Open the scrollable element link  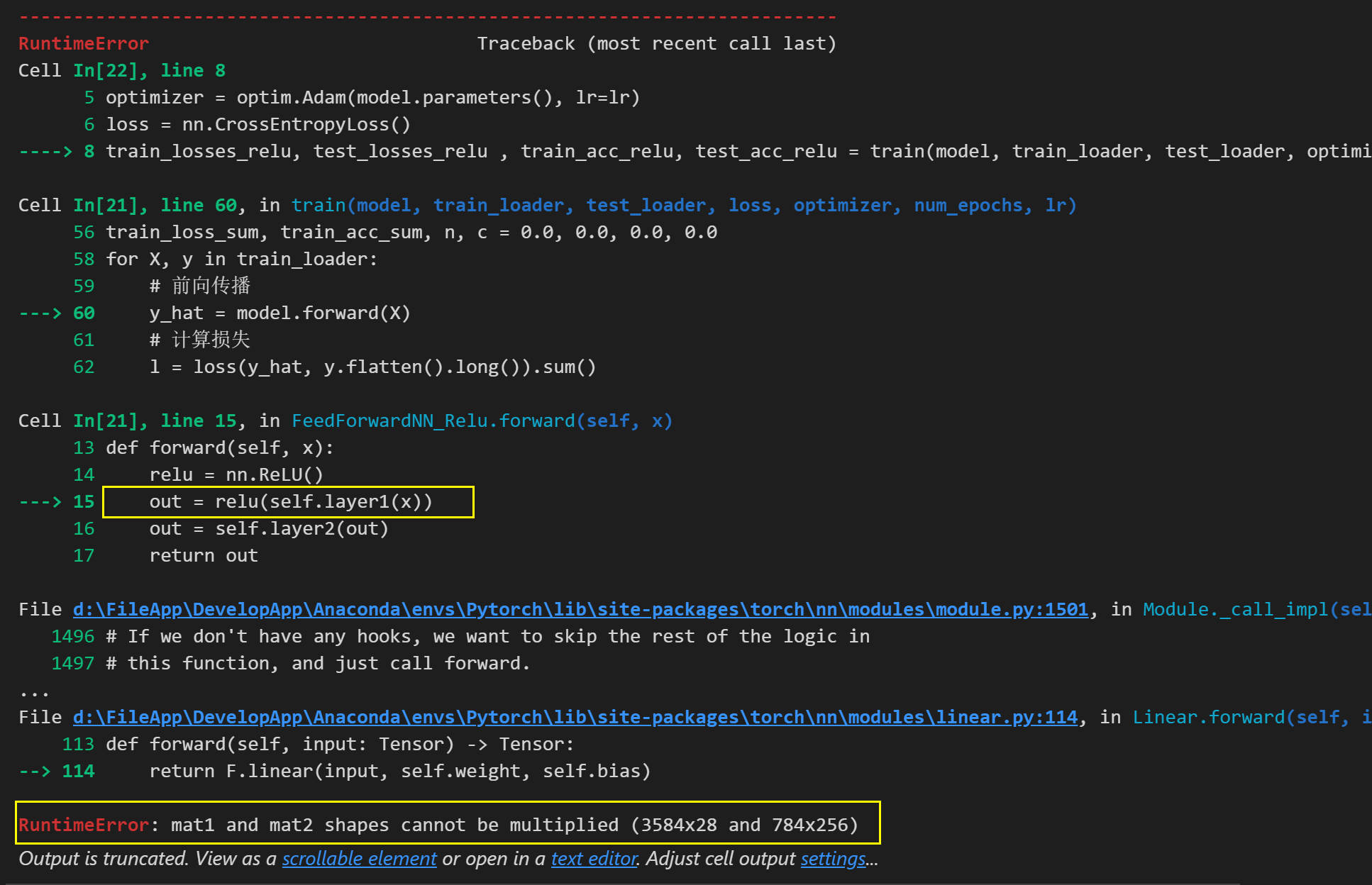click(359, 859)
